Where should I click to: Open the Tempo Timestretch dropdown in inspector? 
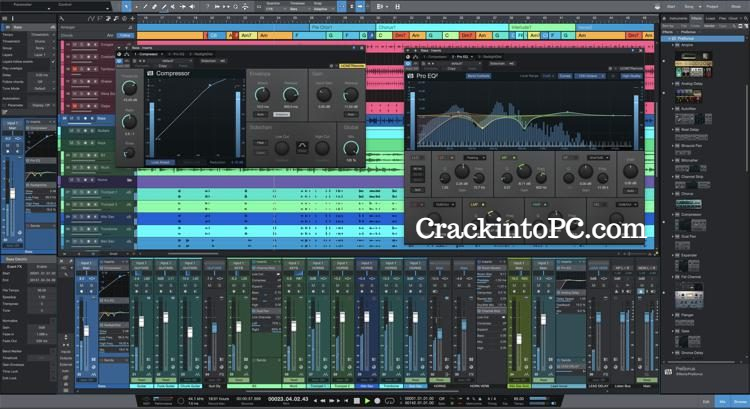(42, 35)
